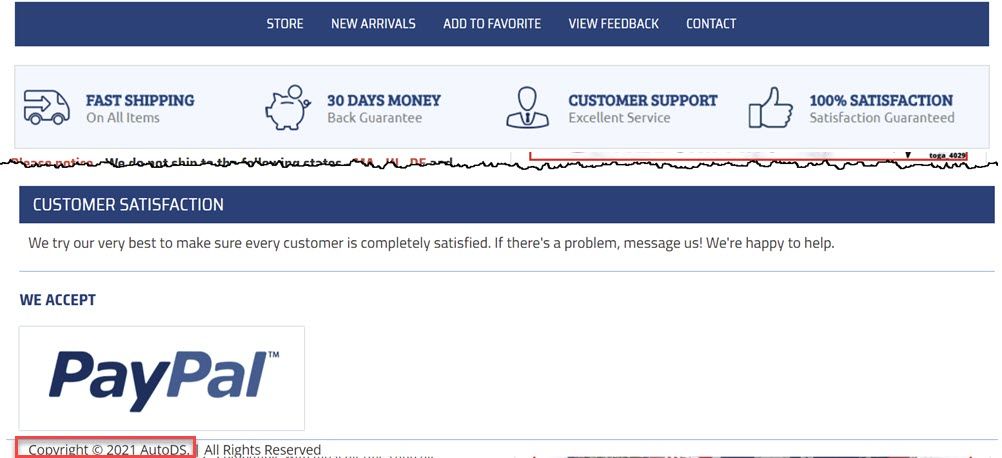
Task: Click the FAST SHIPPING heading
Action: [x=140, y=100]
